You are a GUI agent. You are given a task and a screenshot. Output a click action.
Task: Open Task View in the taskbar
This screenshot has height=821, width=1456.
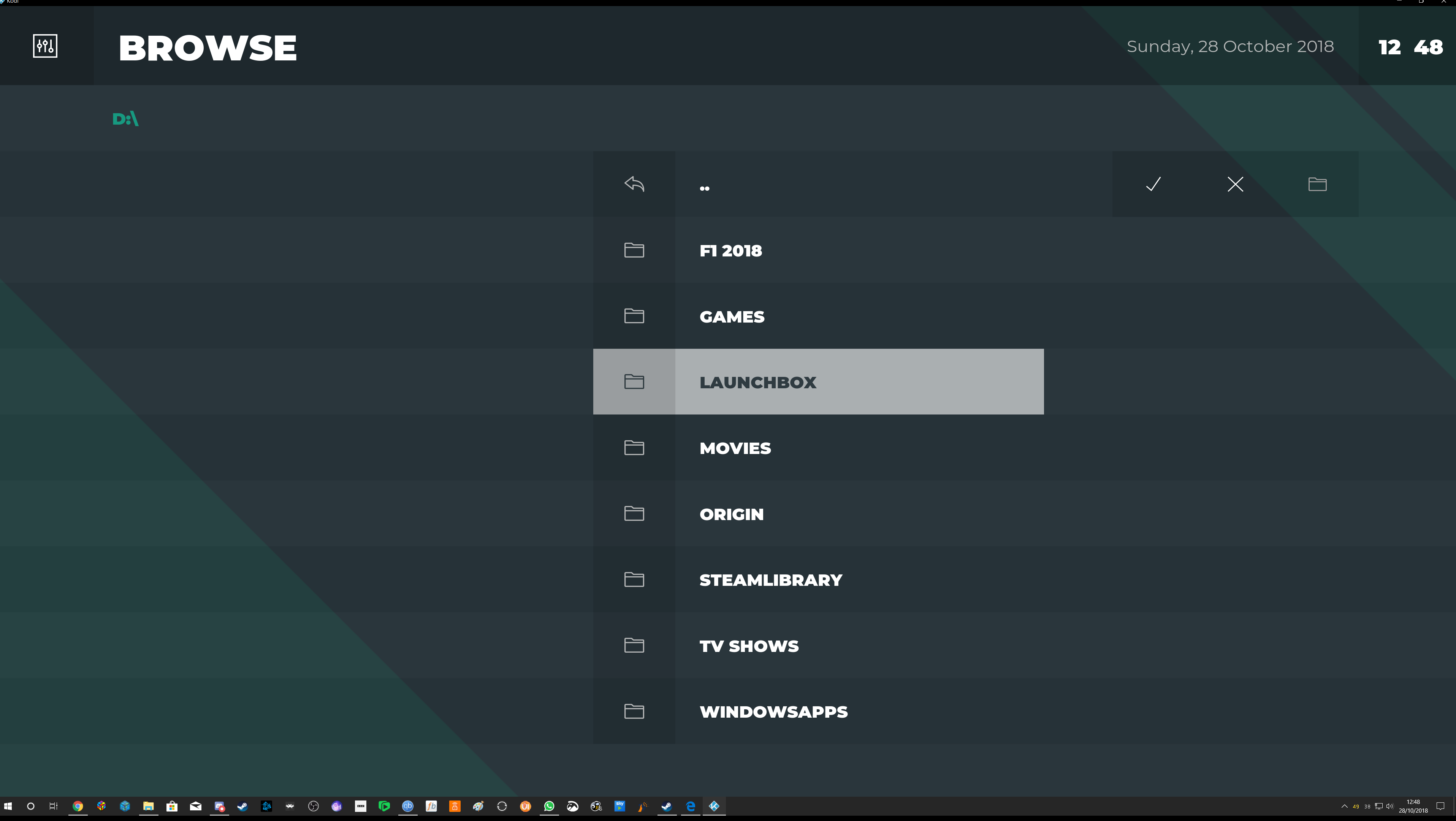54,806
